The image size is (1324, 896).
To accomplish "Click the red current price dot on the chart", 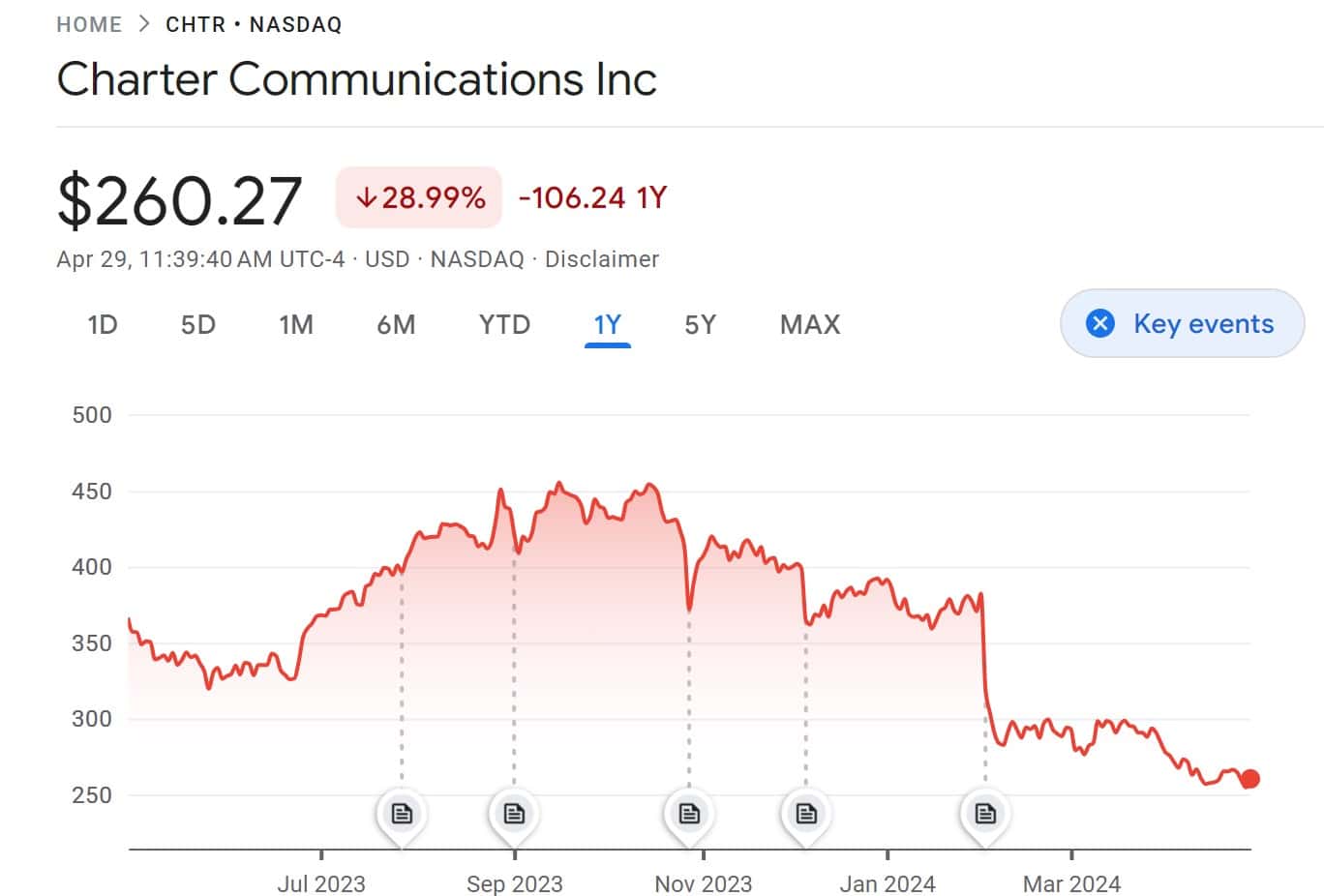I will [x=1249, y=777].
